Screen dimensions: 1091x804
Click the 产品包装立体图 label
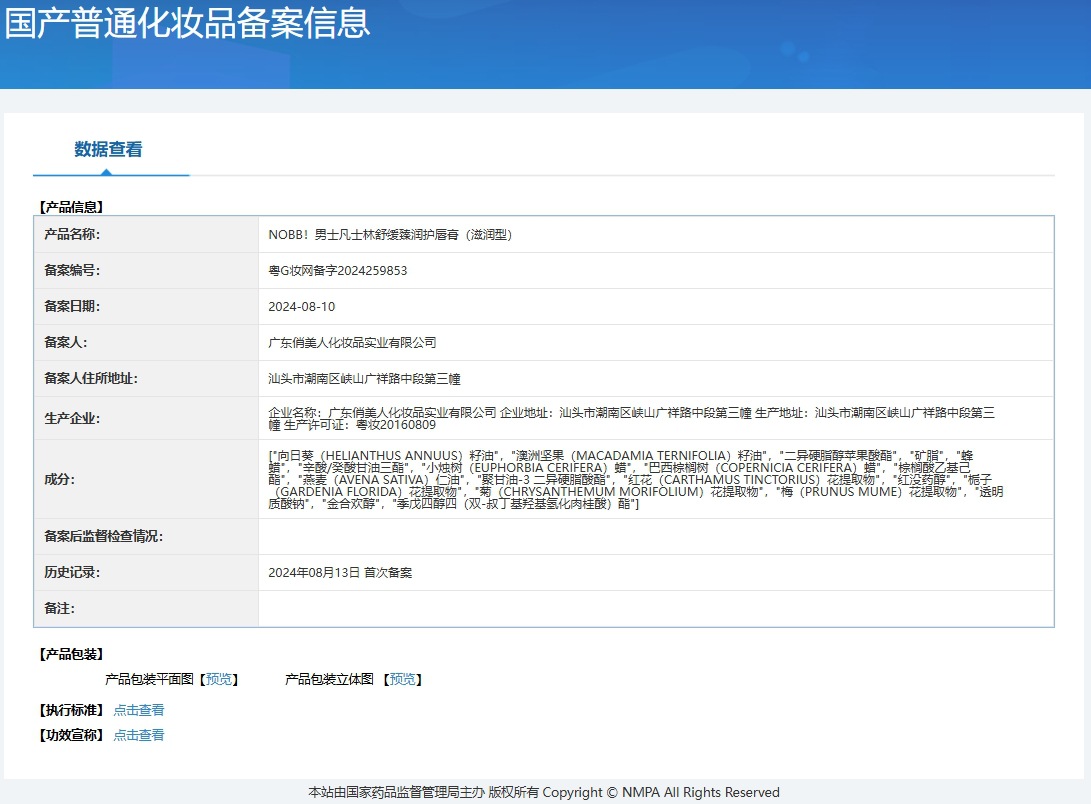[x=330, y=680]
